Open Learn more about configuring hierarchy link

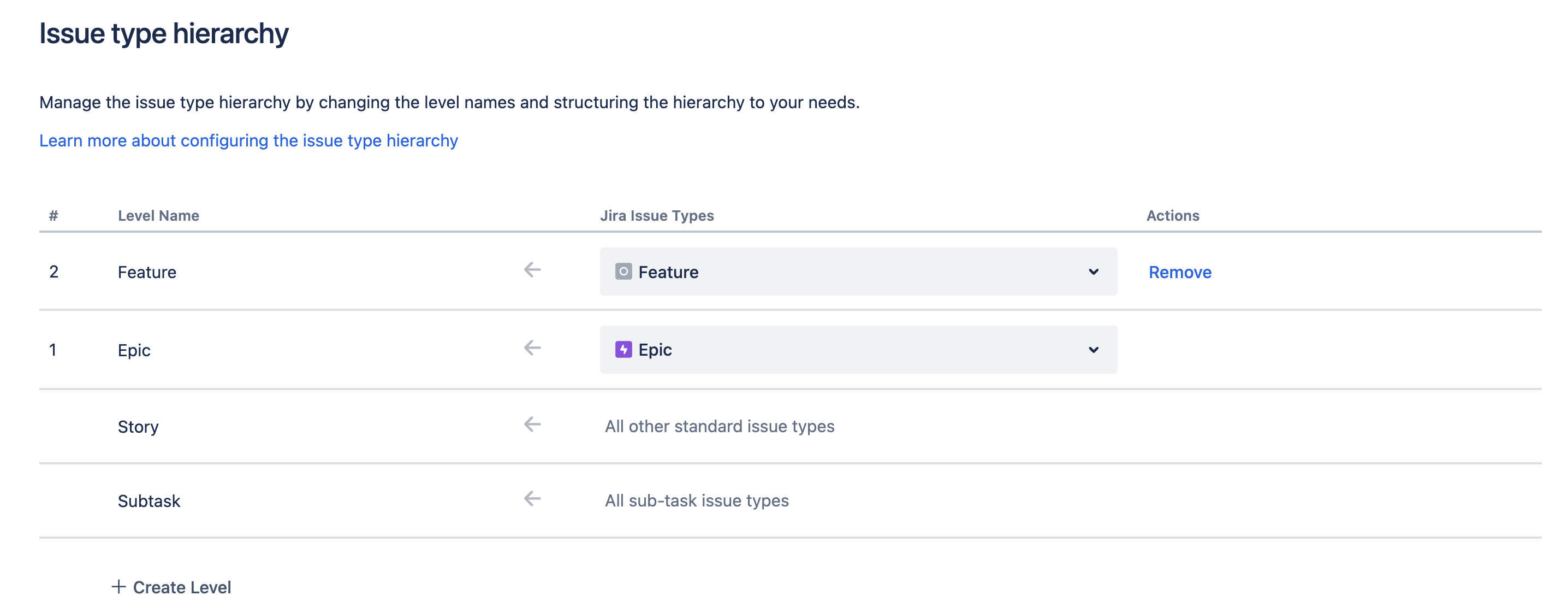(248, 141)
